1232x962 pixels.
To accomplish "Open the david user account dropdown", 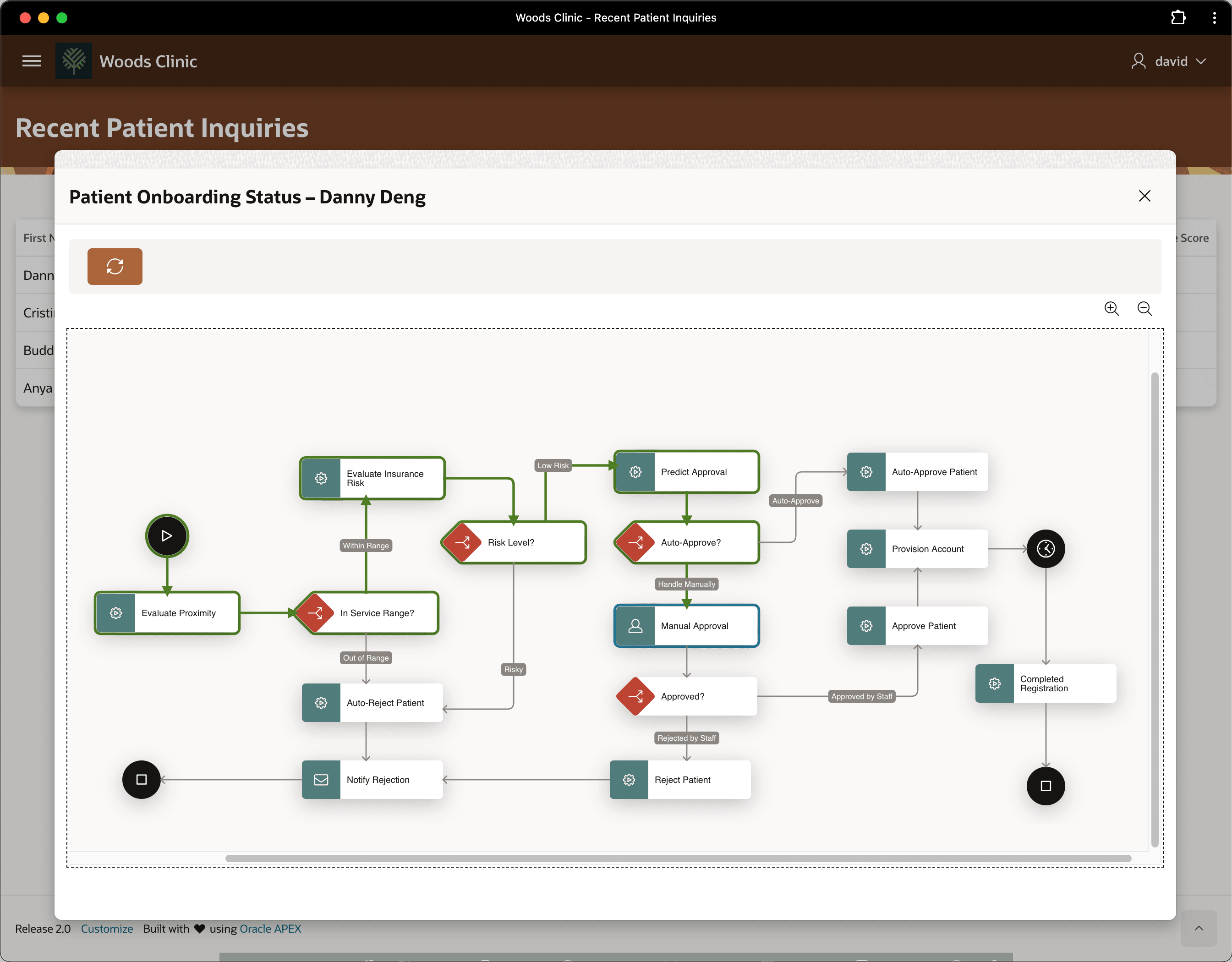I will click(1169, 61).
